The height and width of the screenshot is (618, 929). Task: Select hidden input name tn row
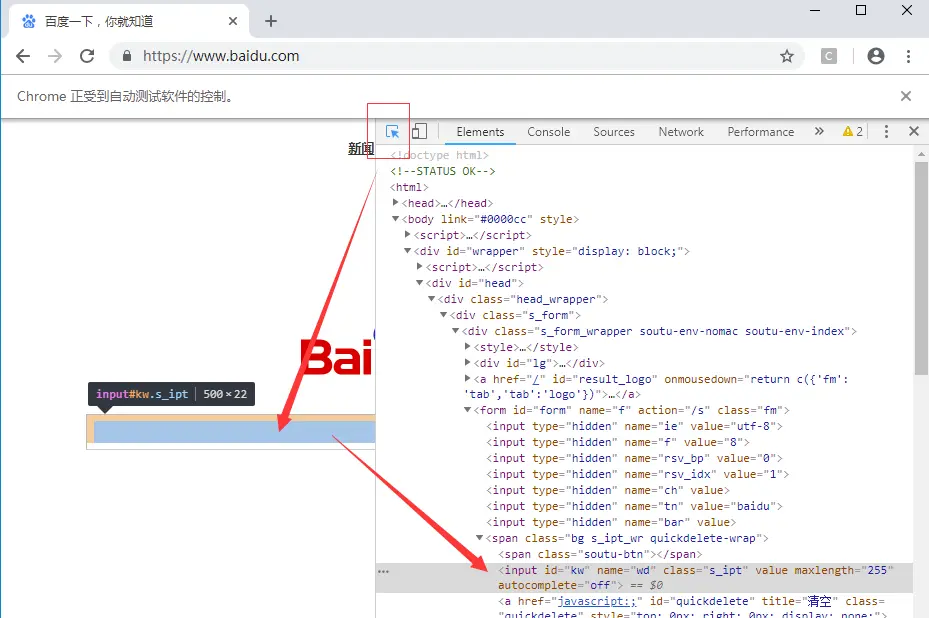tap(635, 507)
